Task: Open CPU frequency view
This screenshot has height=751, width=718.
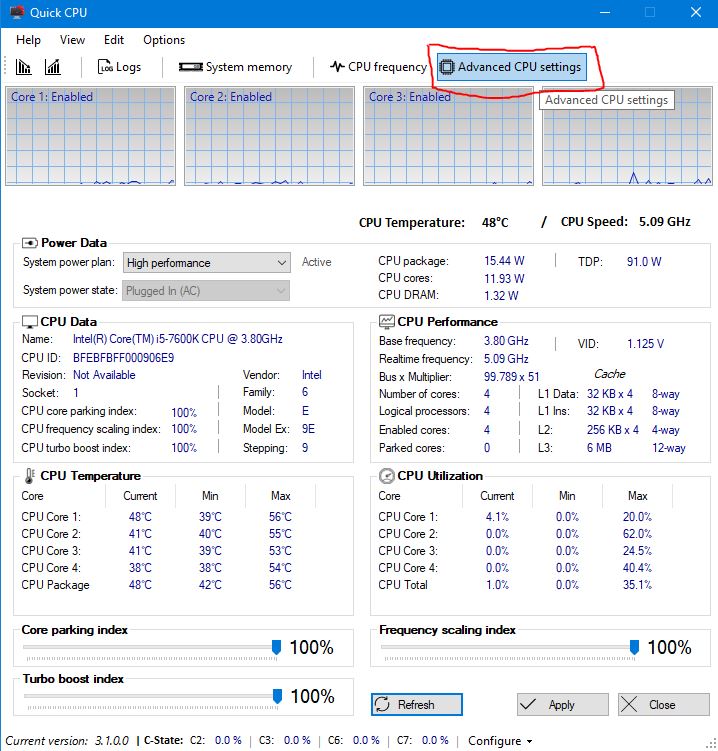Action: (x=378, y=67)
